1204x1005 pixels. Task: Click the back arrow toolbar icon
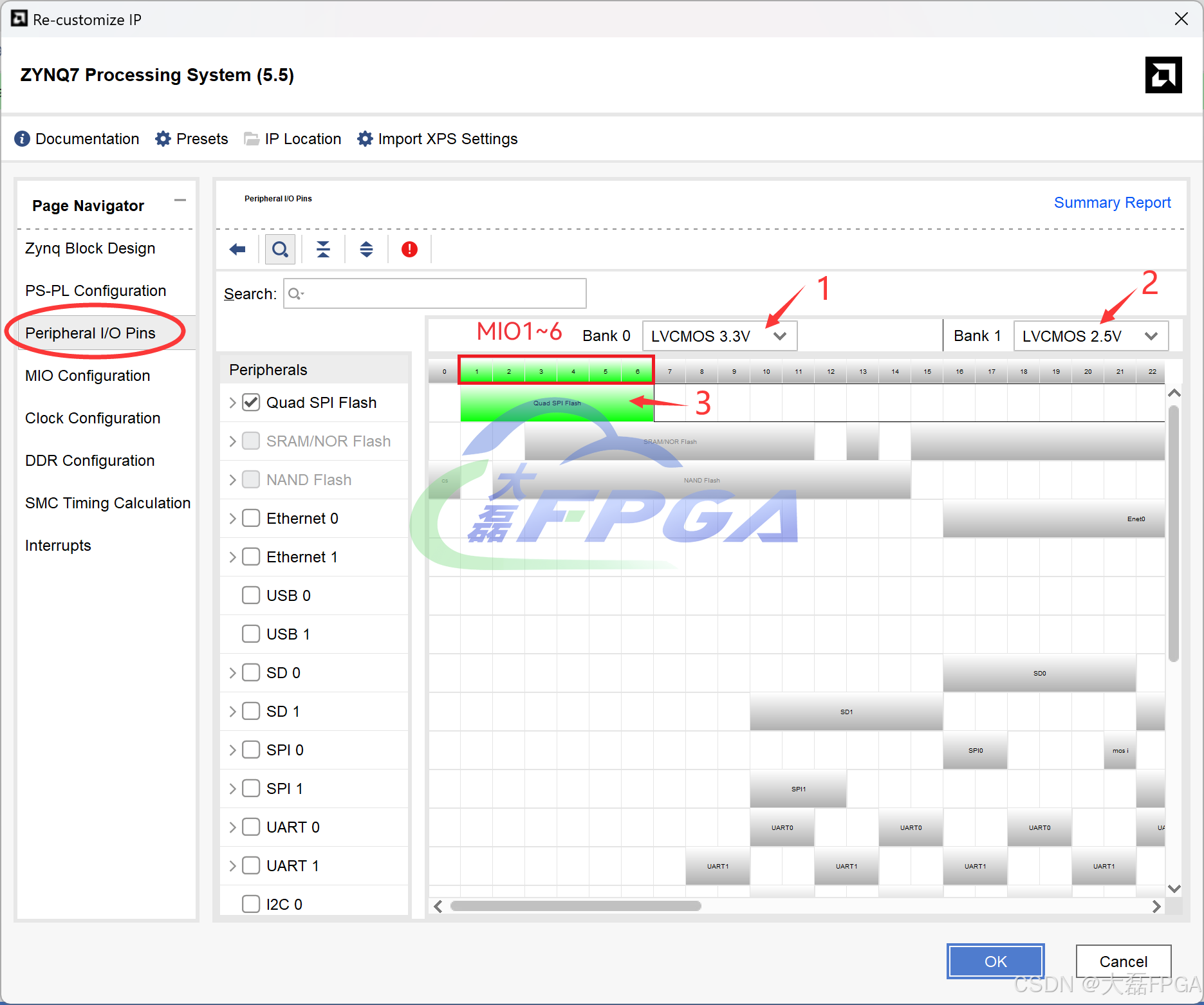pos(237,249)
